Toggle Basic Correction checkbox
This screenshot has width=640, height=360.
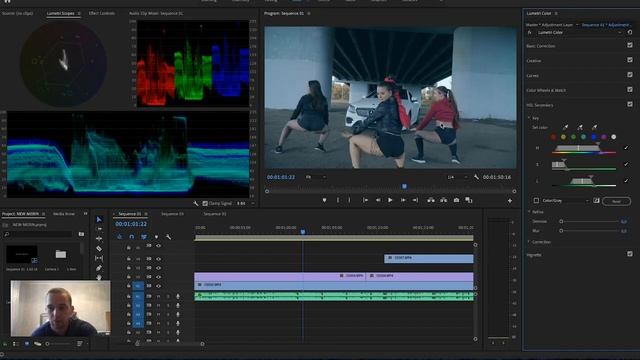tap(630, 45)
